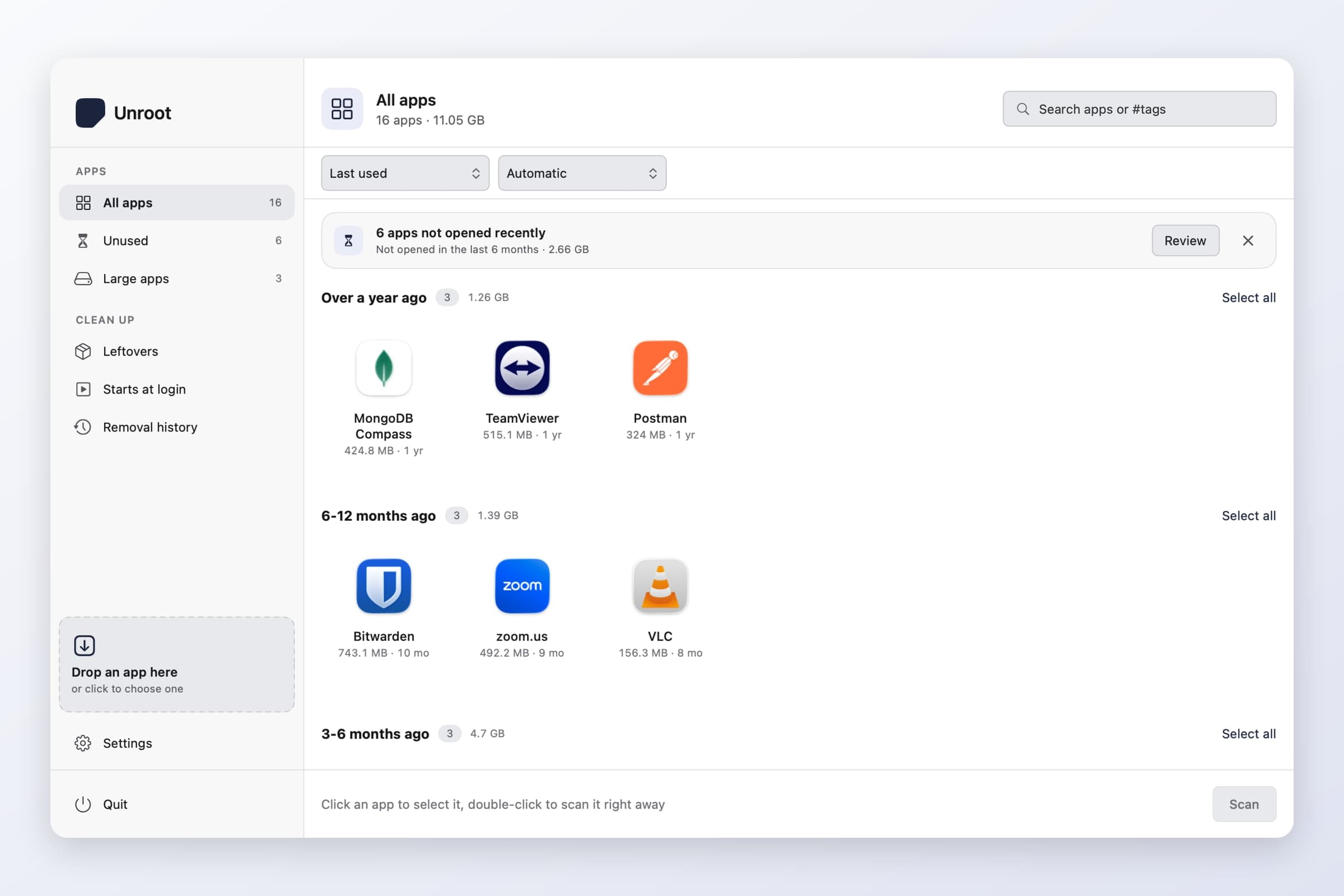Click the Unroot logo icon

(90, 113)
